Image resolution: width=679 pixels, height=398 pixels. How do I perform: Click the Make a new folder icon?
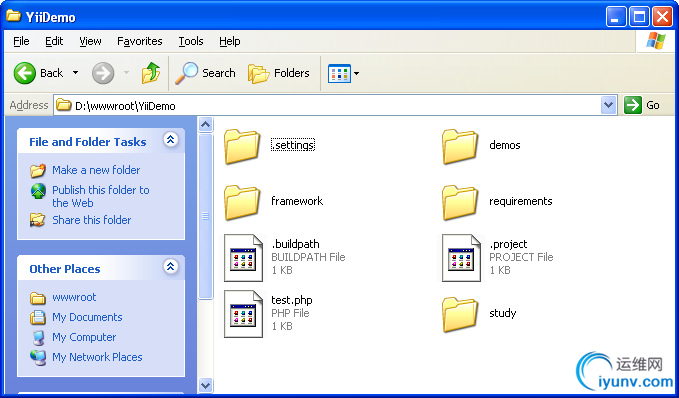click(38, 170)
